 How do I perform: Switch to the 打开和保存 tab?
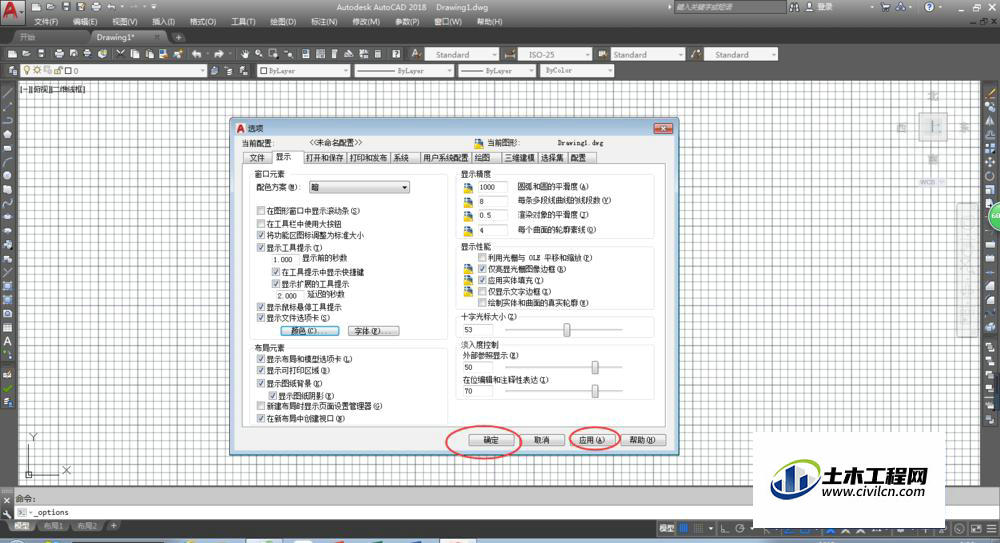tap(325, 158)
